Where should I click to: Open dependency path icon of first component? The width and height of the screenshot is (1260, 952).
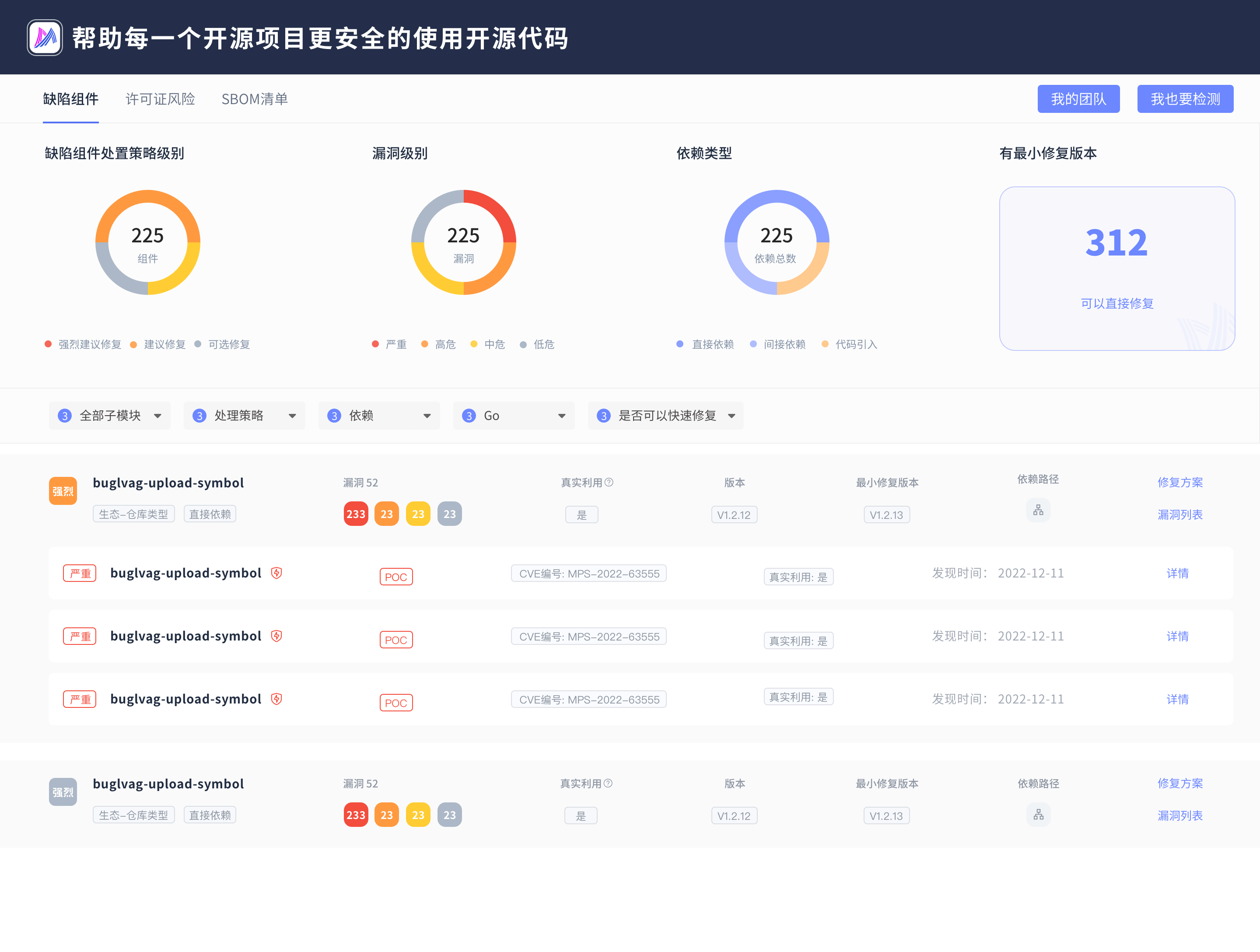click(1038, 511)
